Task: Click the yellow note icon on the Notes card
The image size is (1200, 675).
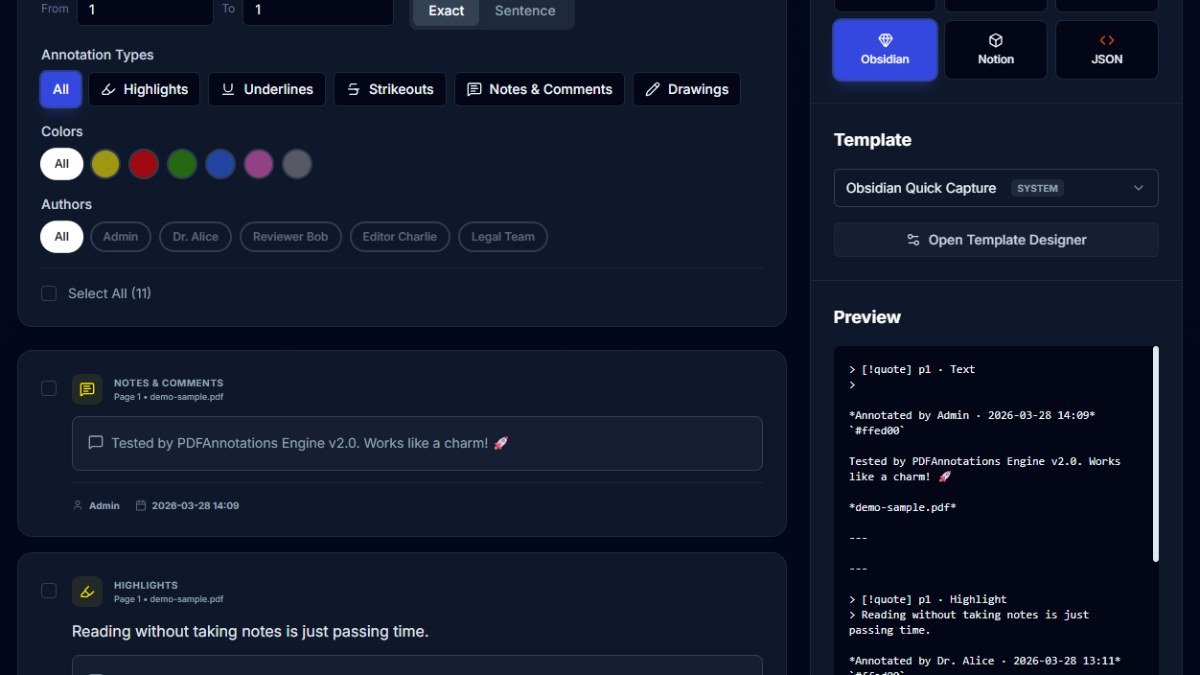Action: point(87,390)
